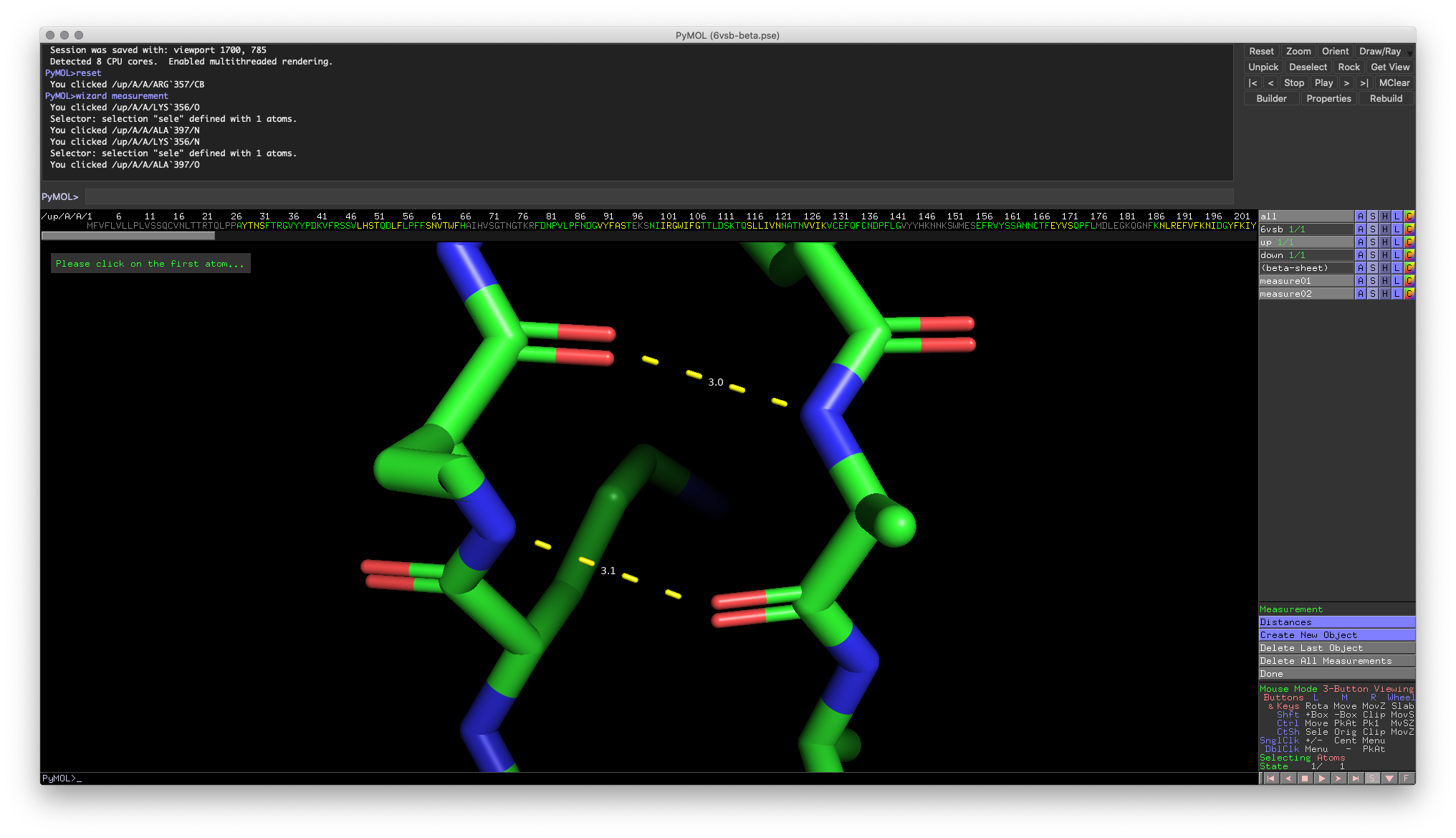This screenshot has width=1456, height=838.
Task: Step back one frame in bottom playback bar
Action: coord(1288,779)
